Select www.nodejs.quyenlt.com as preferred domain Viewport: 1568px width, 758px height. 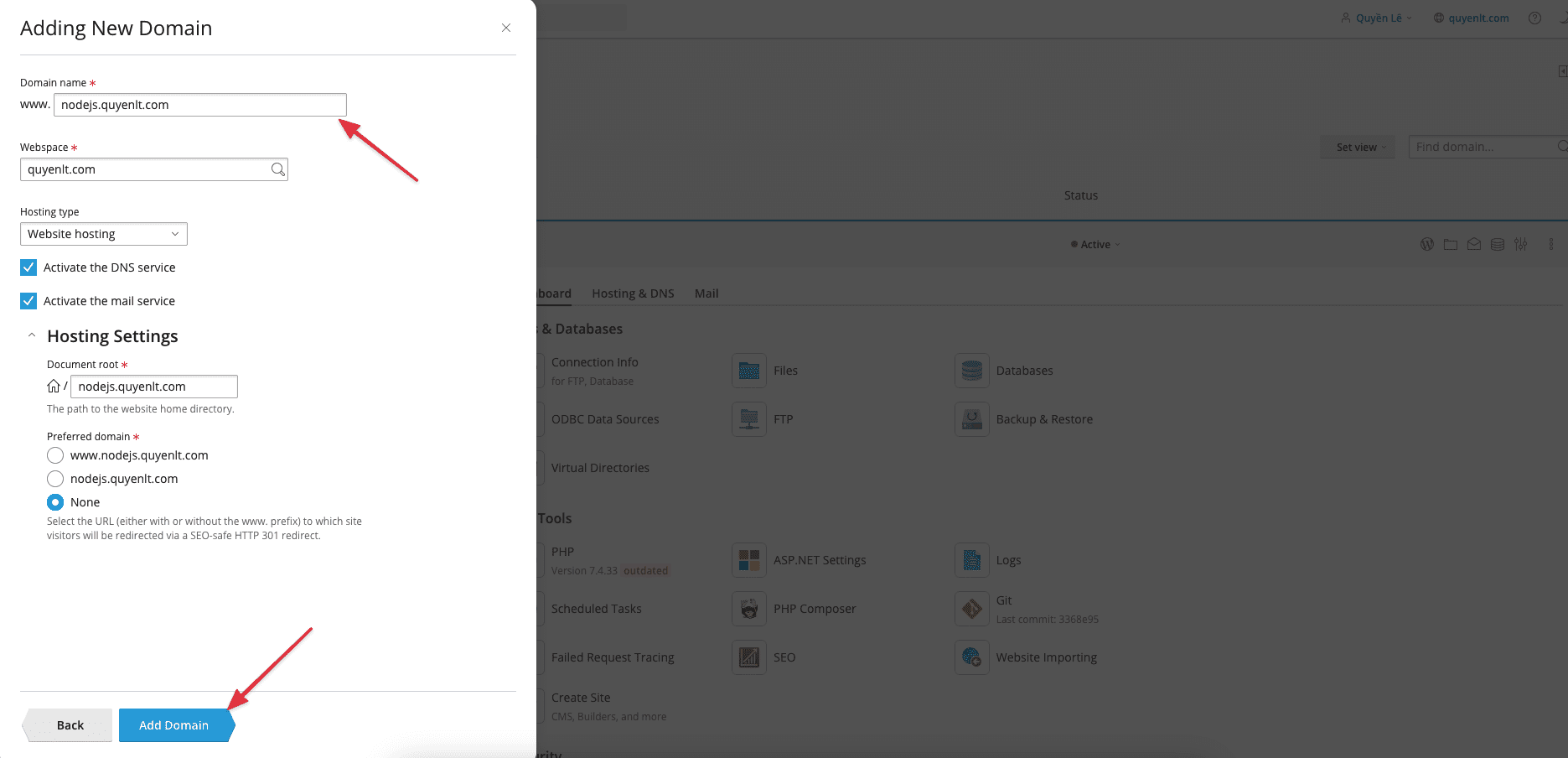[x=55, y=455]
